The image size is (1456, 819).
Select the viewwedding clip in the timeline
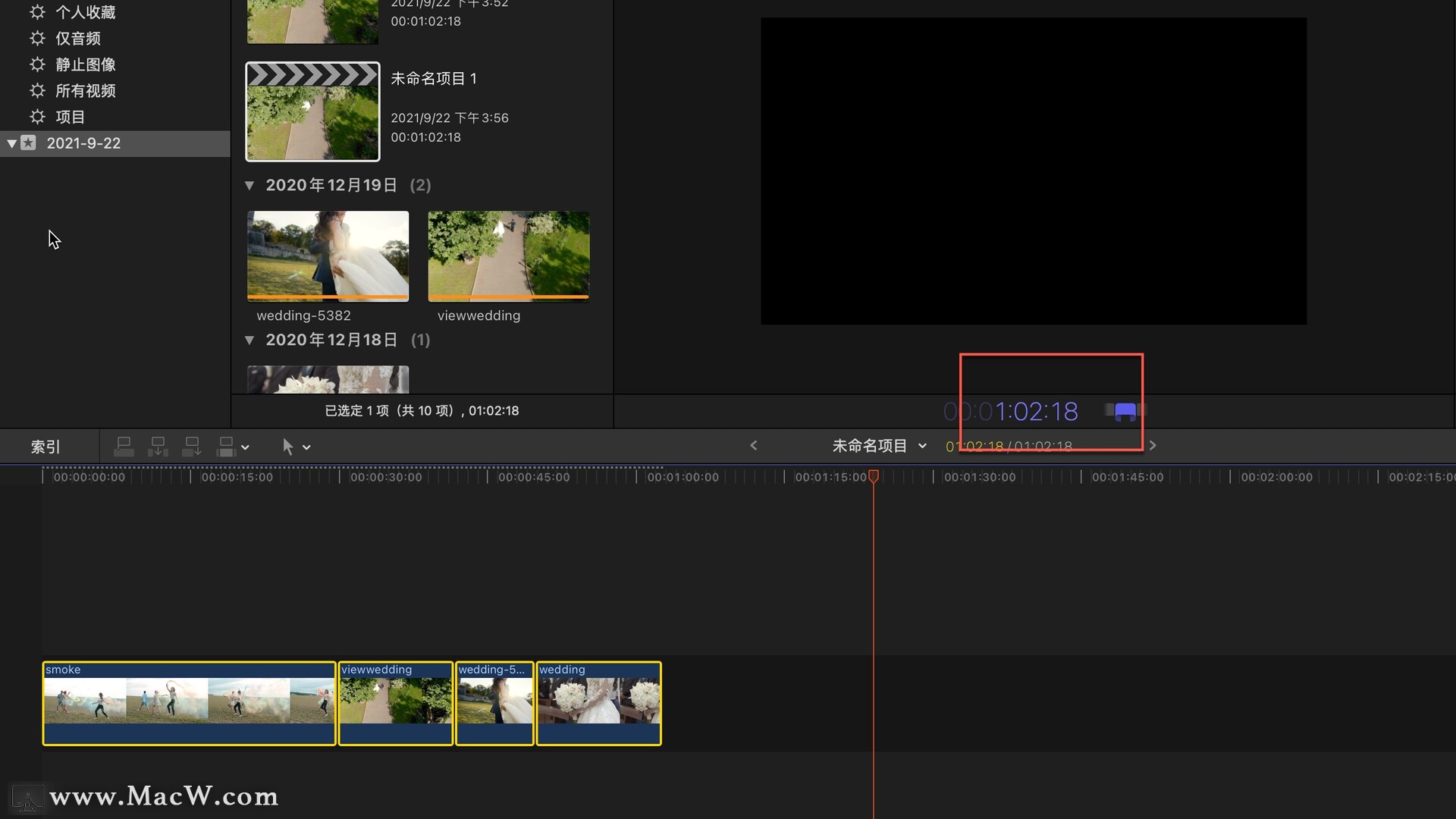(x=395, y=703)
